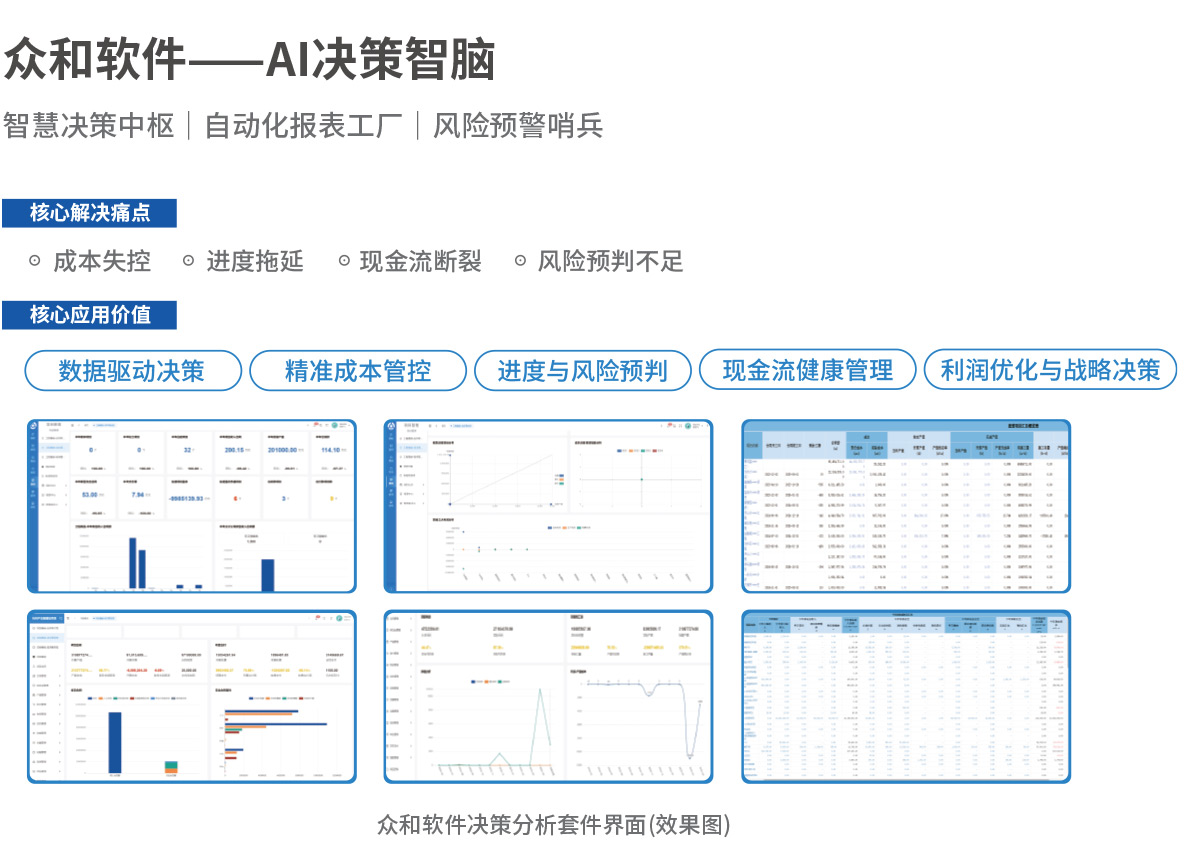Click the 现金流断裂 pain point text
This screenshot has width=1200, height=863.
point(421,262)
